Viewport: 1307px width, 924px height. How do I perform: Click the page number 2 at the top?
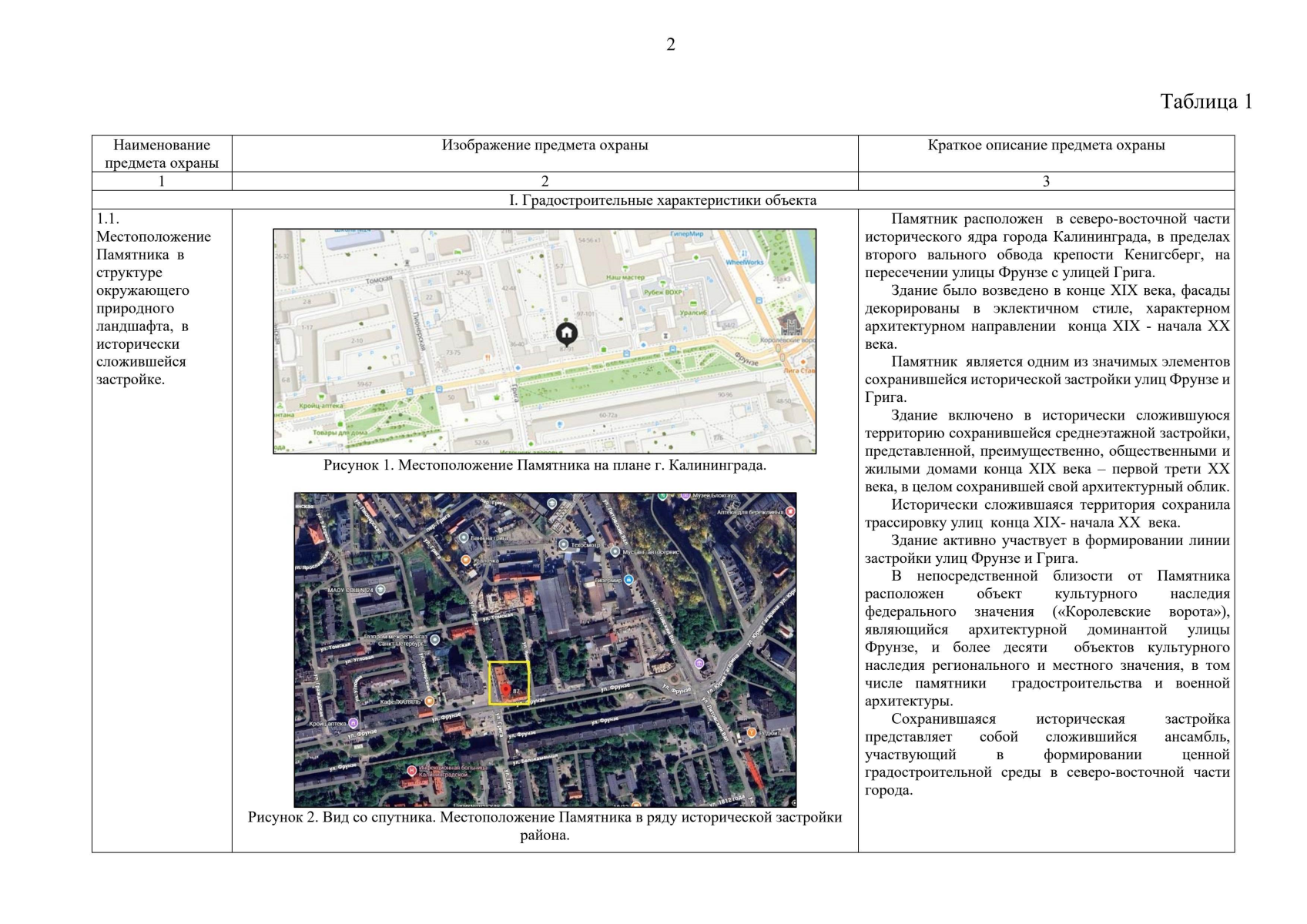pyautogui.click(x=671, y=45)
